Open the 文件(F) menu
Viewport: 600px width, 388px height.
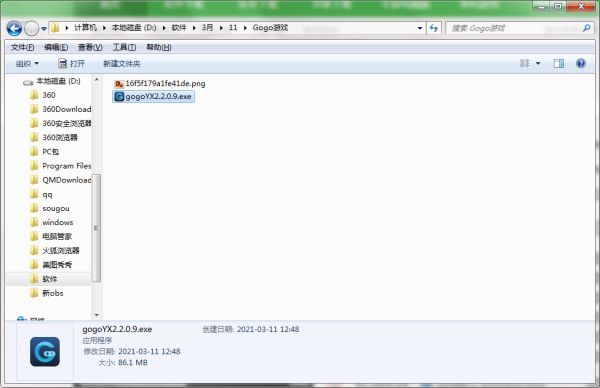pos(22,47)
